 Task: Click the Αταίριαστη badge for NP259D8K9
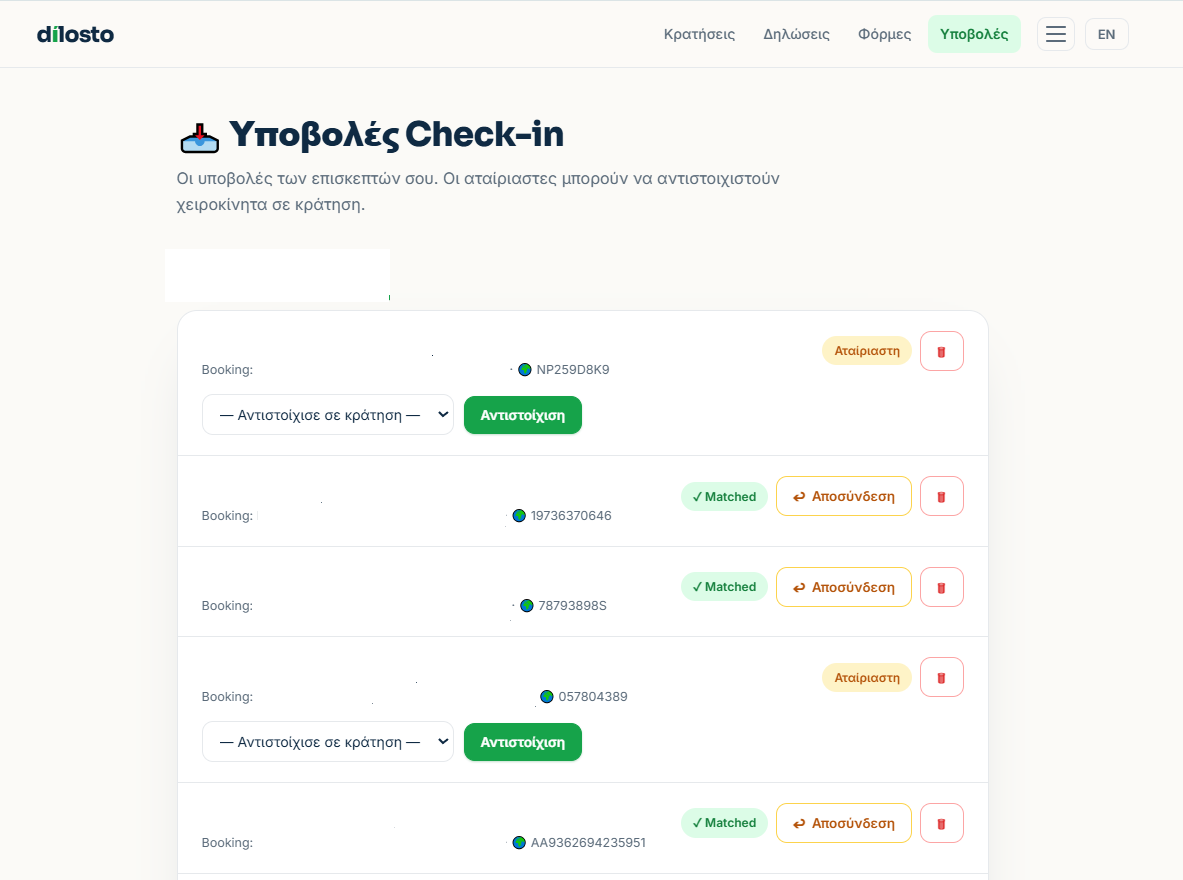click(x=867, y=351)
